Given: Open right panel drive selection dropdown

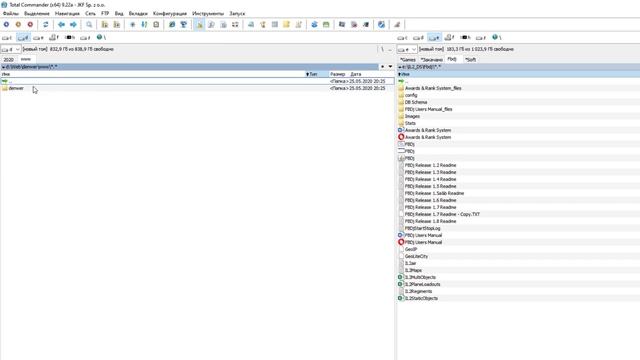Looking at the screenshot, I should coord(407,49).
